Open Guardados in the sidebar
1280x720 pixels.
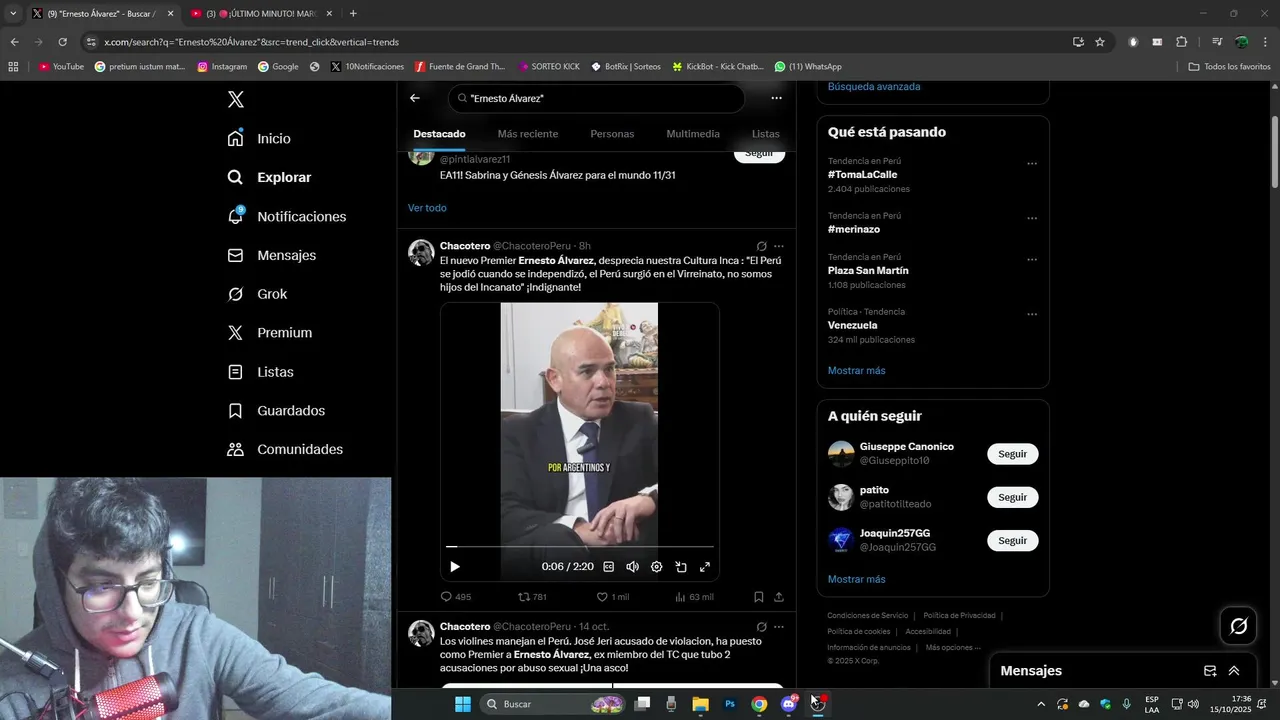click(276, 411)
